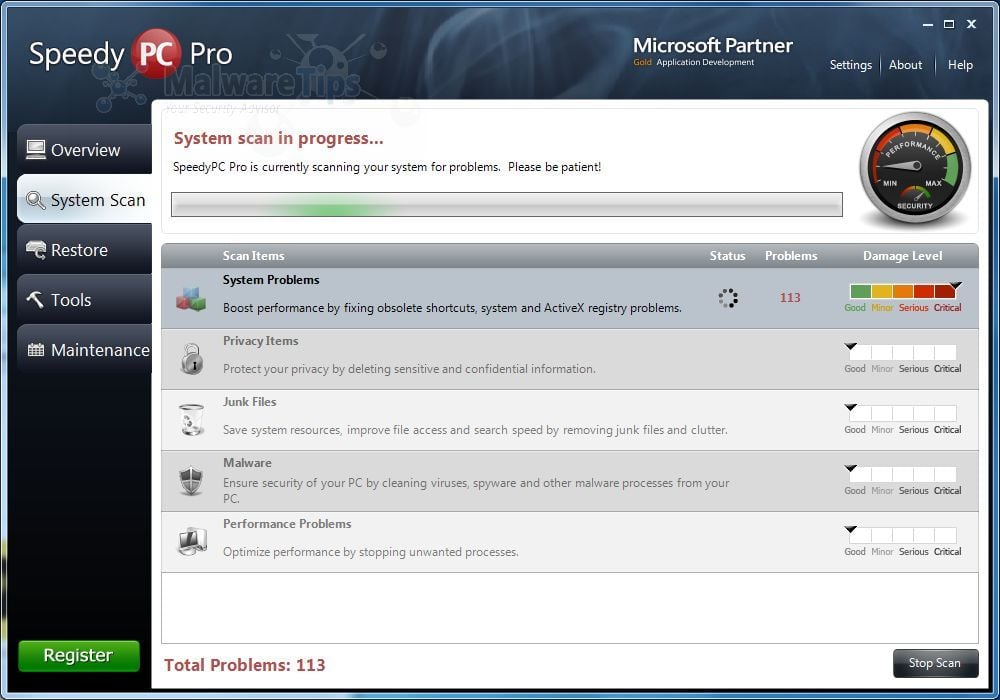Click the Performance Problems computer icon
Image resolution: width=1000 pixels, height=700 pixels.
[x=192, y=542]
